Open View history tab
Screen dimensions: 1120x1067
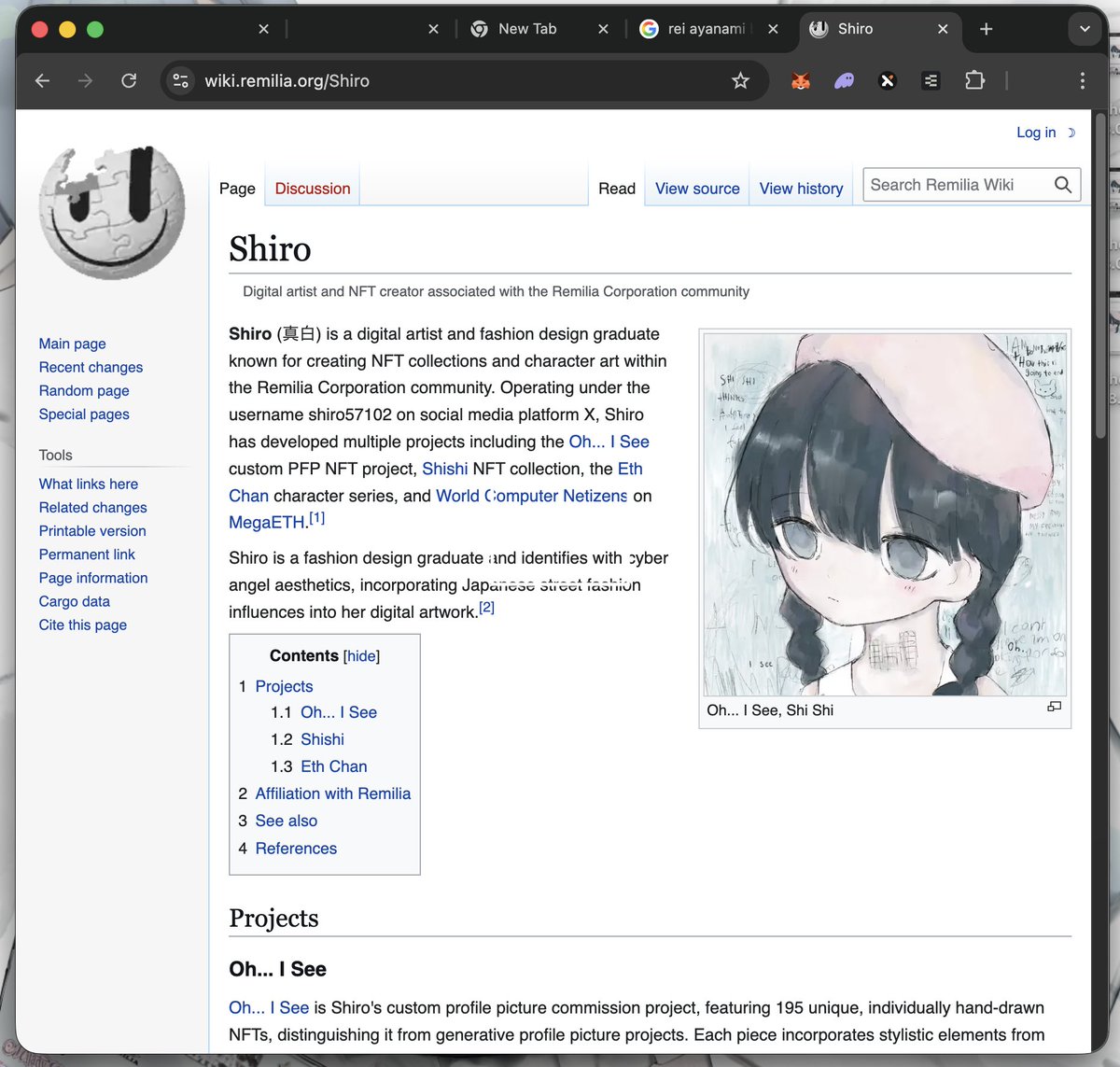[x=801, y=189]
